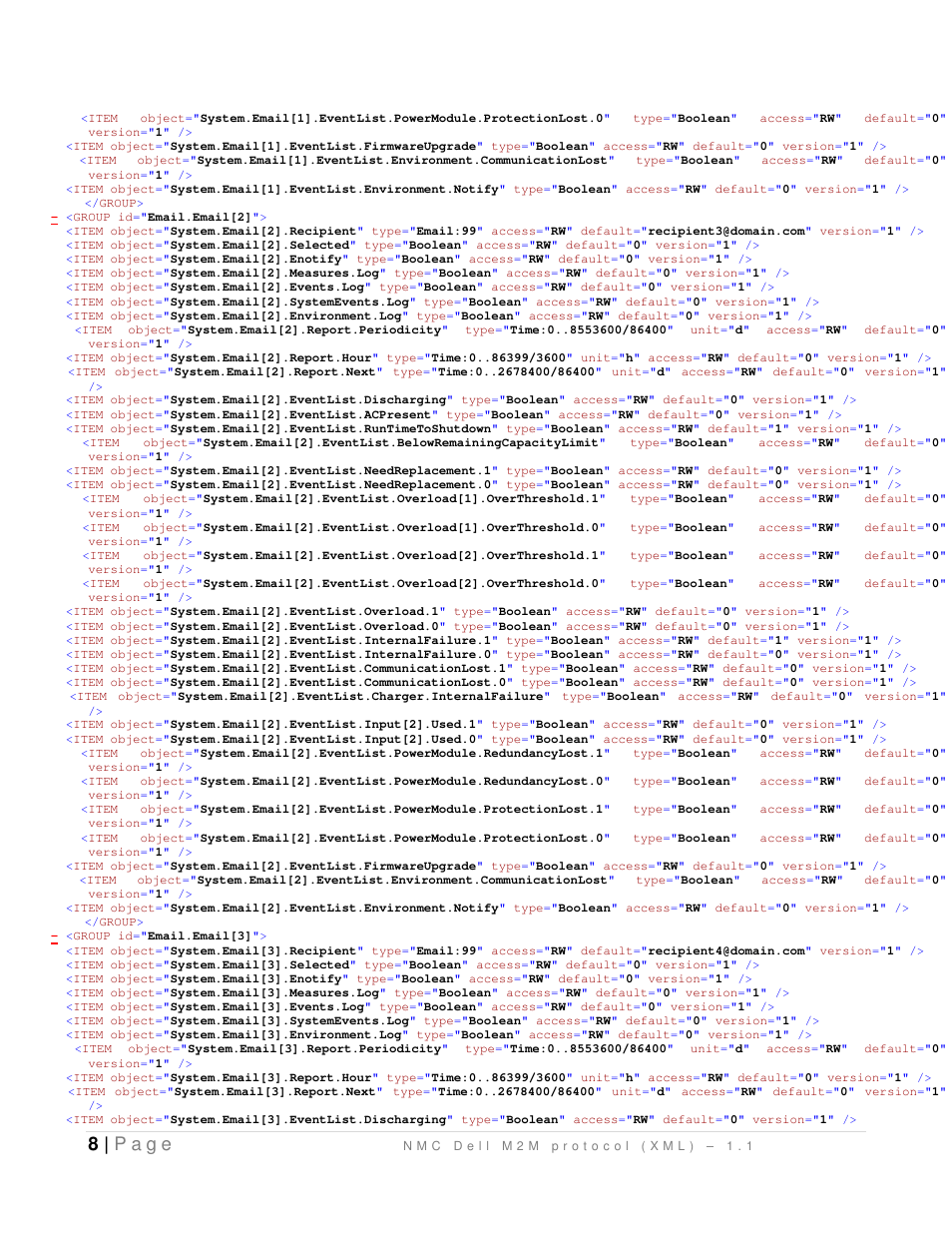The image size is (952, 1233).
Task: Click "System.Email[3].Selected" object name
Action: [x=260, y=965]
